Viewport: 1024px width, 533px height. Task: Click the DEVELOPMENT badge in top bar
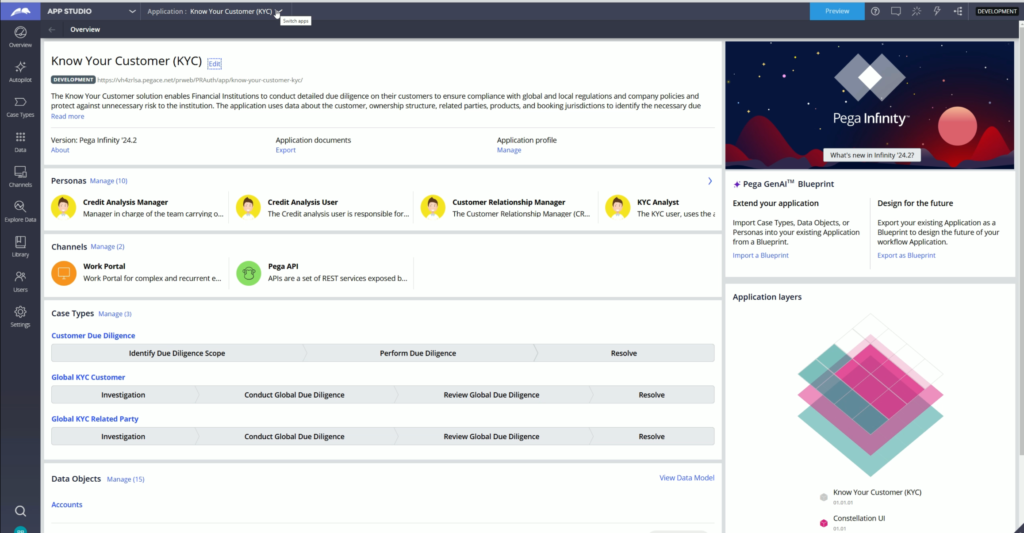click(997, 11)
